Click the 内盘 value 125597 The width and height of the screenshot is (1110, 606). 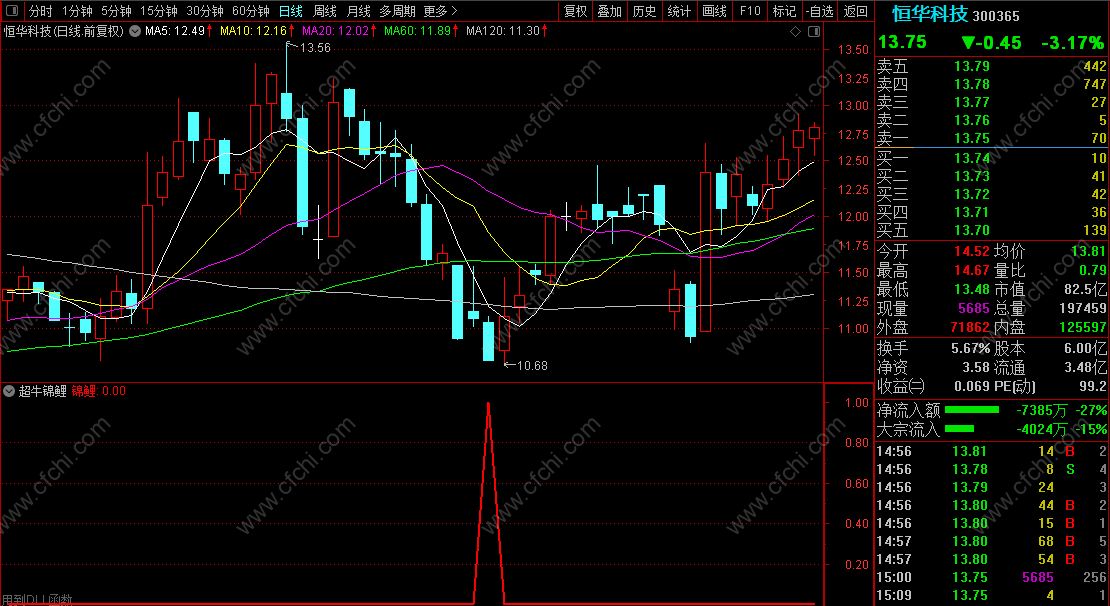pos(1080,328)
